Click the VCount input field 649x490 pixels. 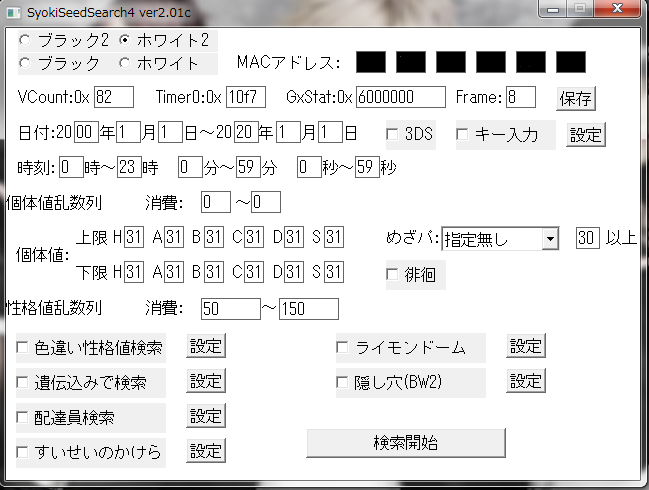point(114,97)
